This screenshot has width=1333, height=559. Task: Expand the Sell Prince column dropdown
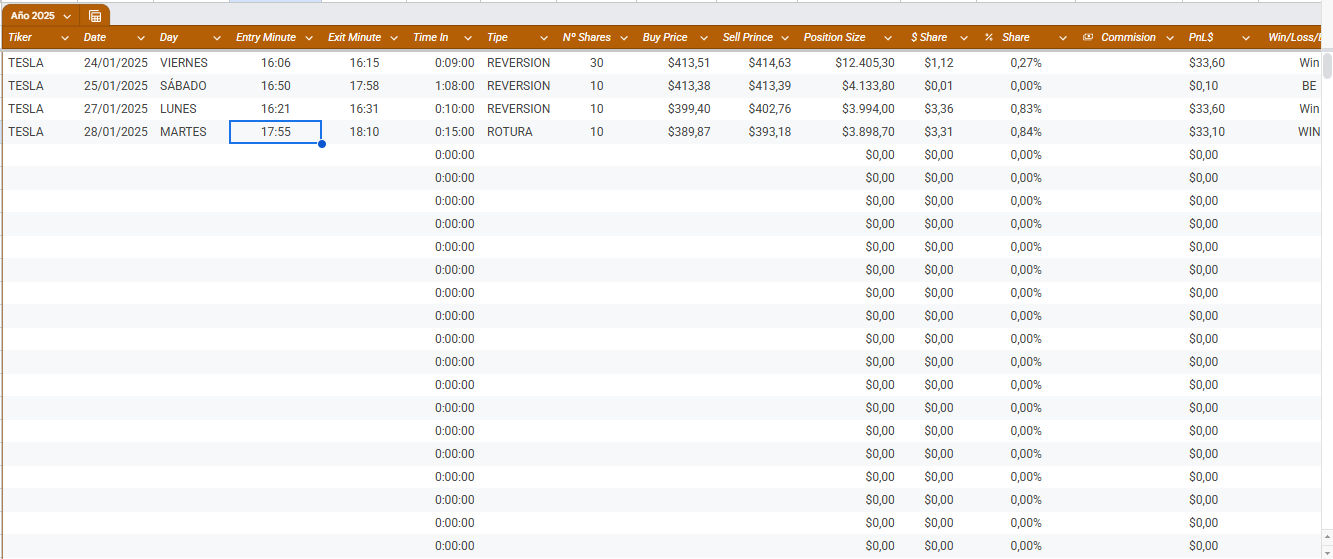(x=785, y=38)
